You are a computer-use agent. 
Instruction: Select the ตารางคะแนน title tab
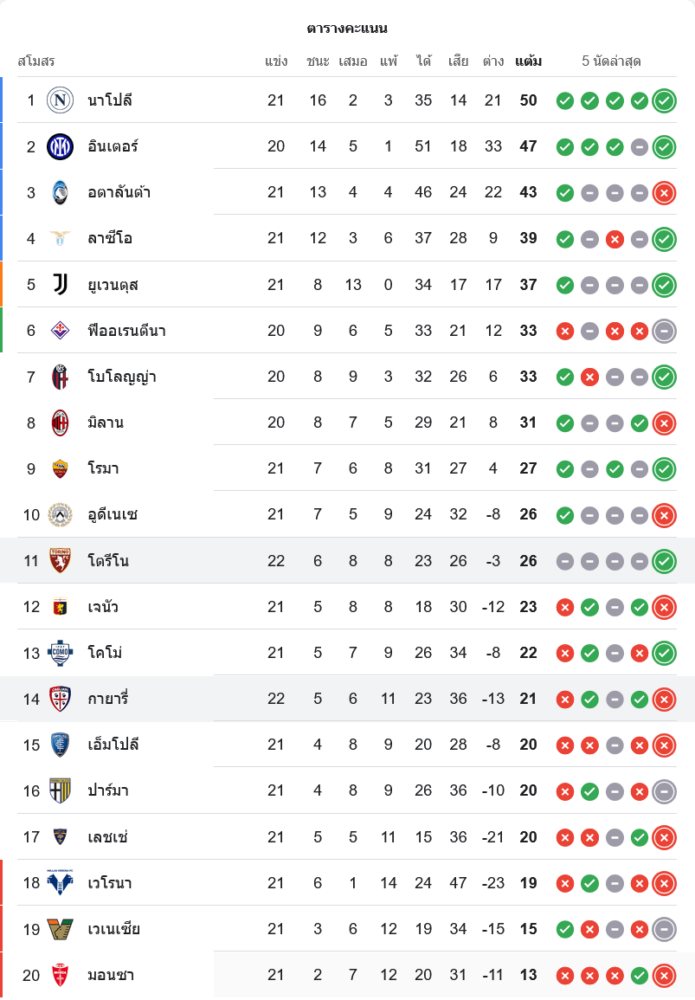[x=347, y=28]
